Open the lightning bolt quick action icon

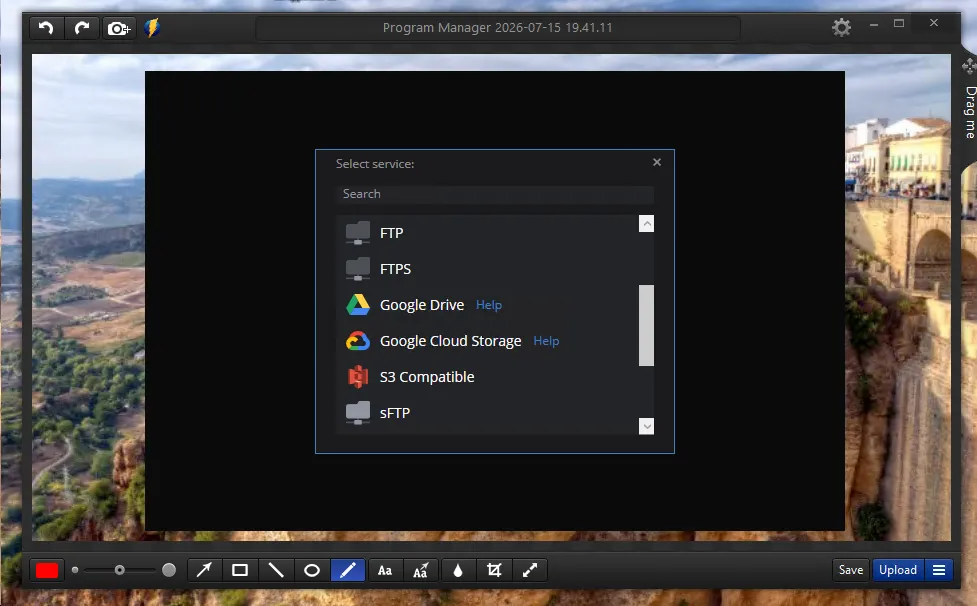coord(152,28)
